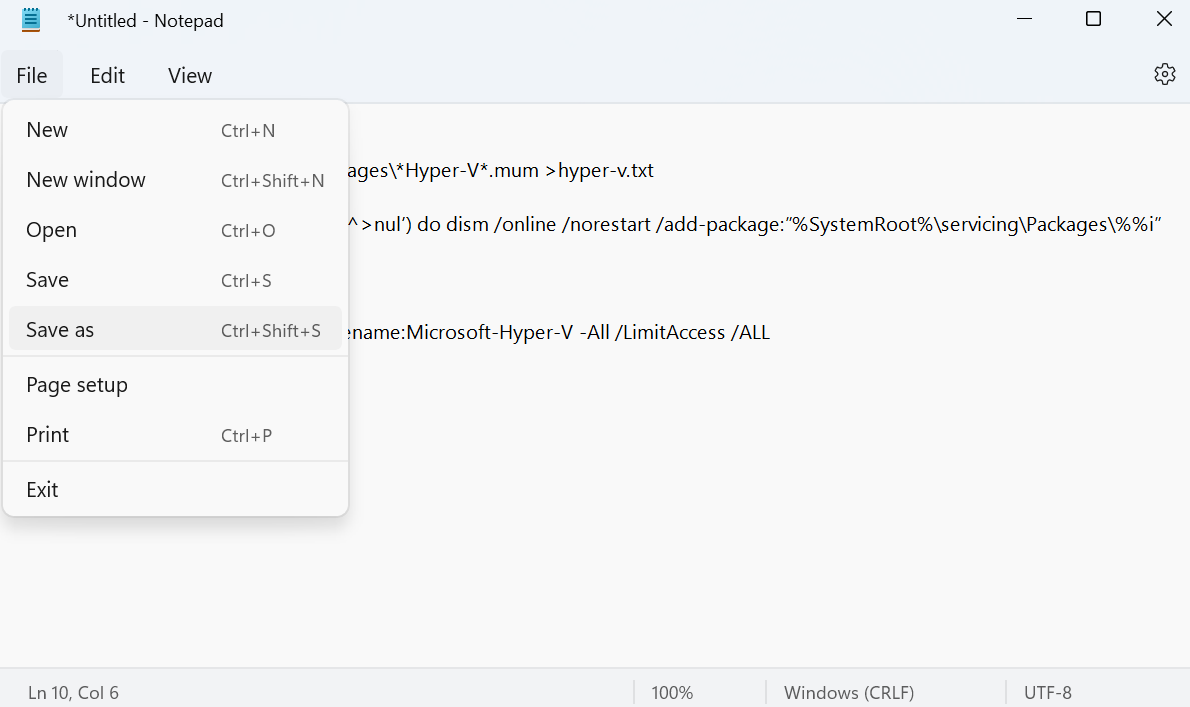Select the Save menu entry

(175, 280)
